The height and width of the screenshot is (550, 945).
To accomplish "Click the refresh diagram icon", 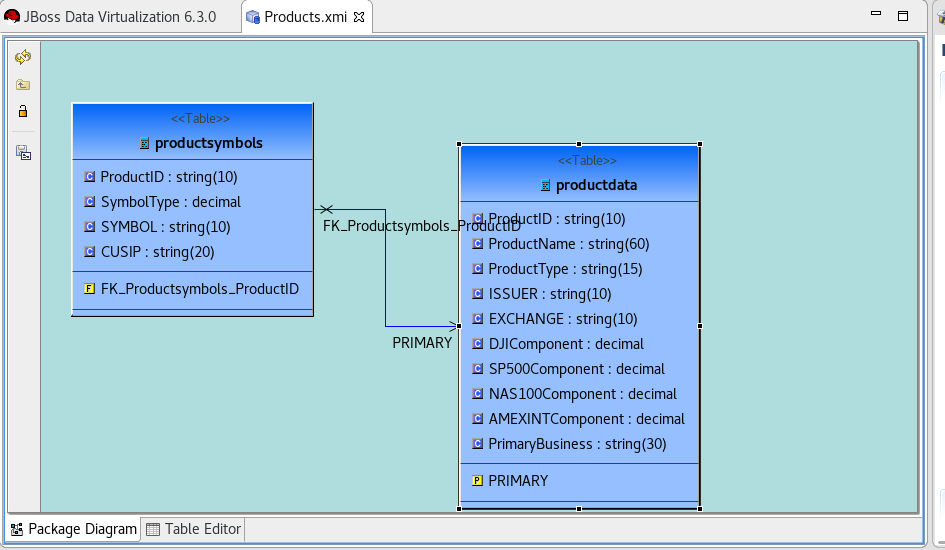I will pos(23,58).
